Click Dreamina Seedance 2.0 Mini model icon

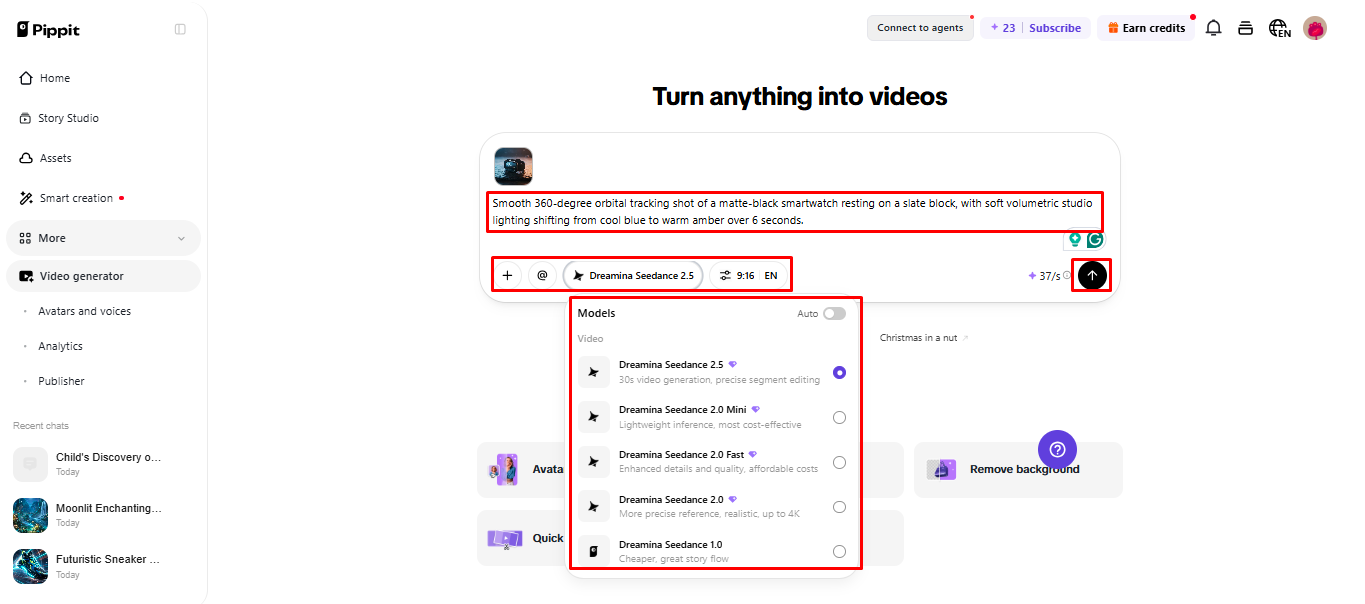594,417
